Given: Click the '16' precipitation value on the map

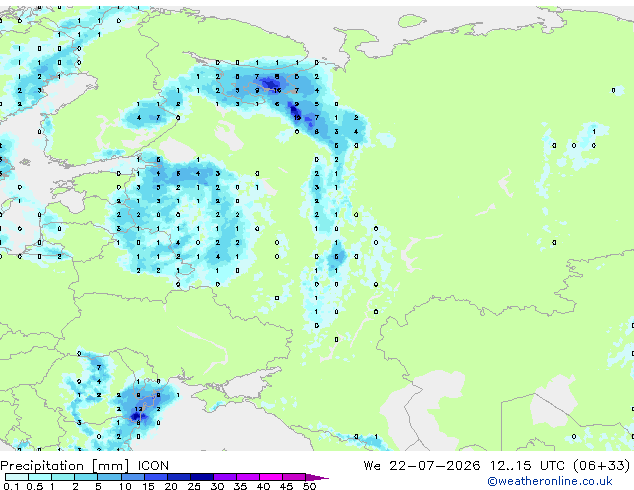Looking at the screenshot, I should [277, 90].
